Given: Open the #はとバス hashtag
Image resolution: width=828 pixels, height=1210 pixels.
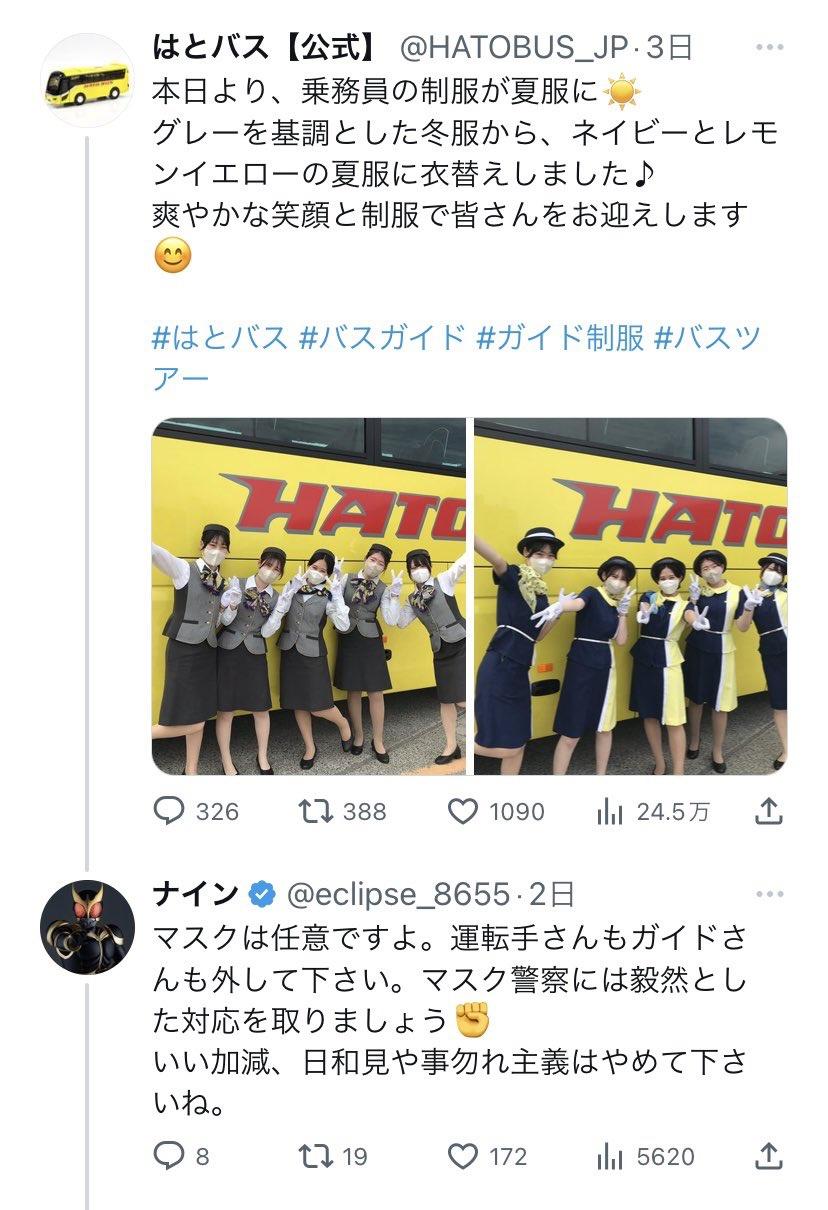Looking at the screenshot, I should [x=220, y=337].
